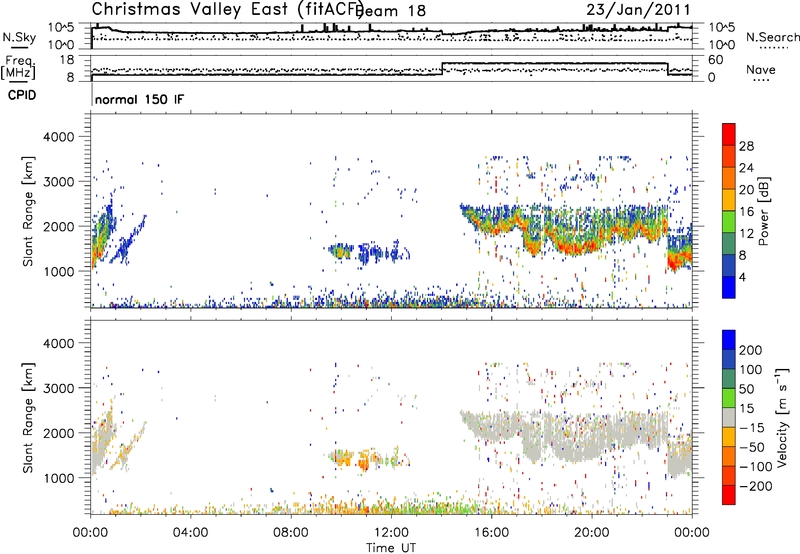The height and width of the screenshot is (554, 800).
Task: Click the 04:00 time axis tick label
Action: point(191,533)
